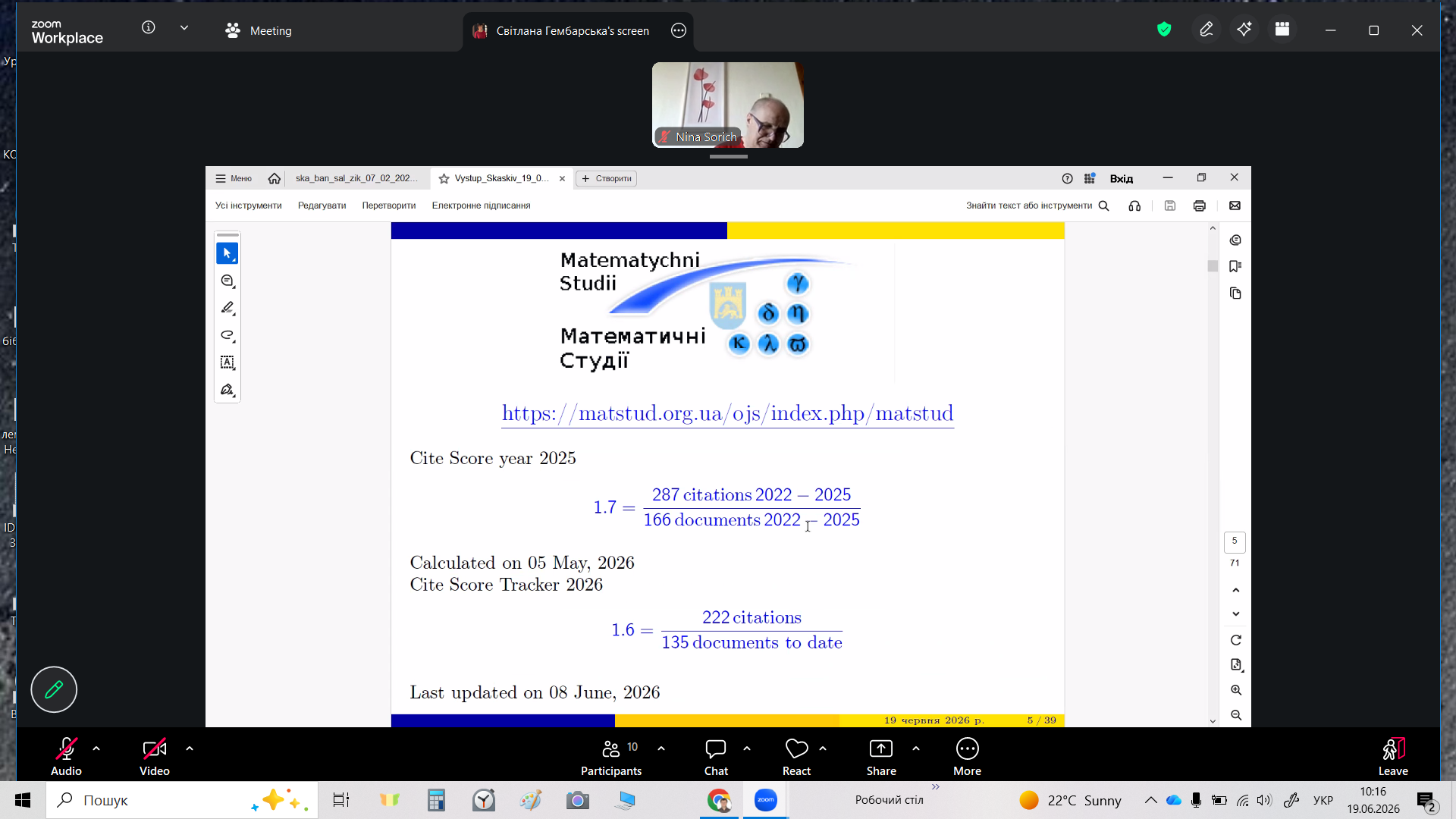
Task: Switch to ska_ban_sal_zik tab
Action: point(356,178)
